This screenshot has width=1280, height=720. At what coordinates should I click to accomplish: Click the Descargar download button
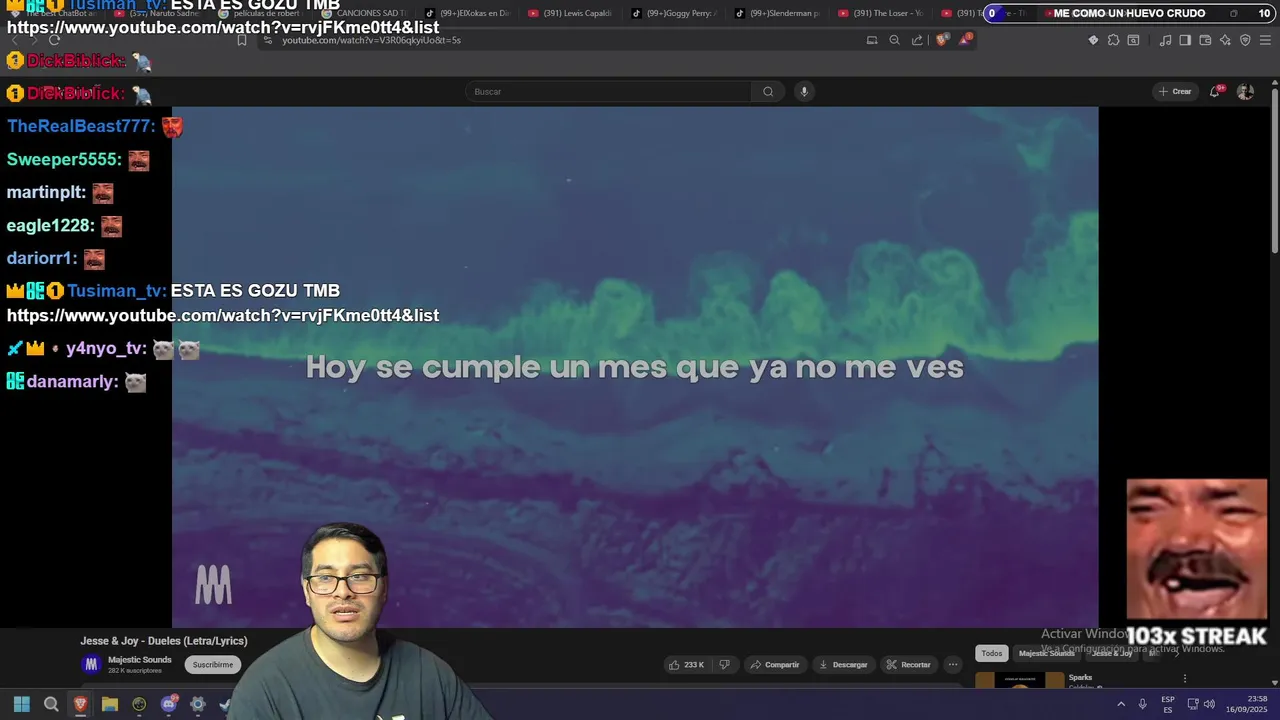(843, 665)
